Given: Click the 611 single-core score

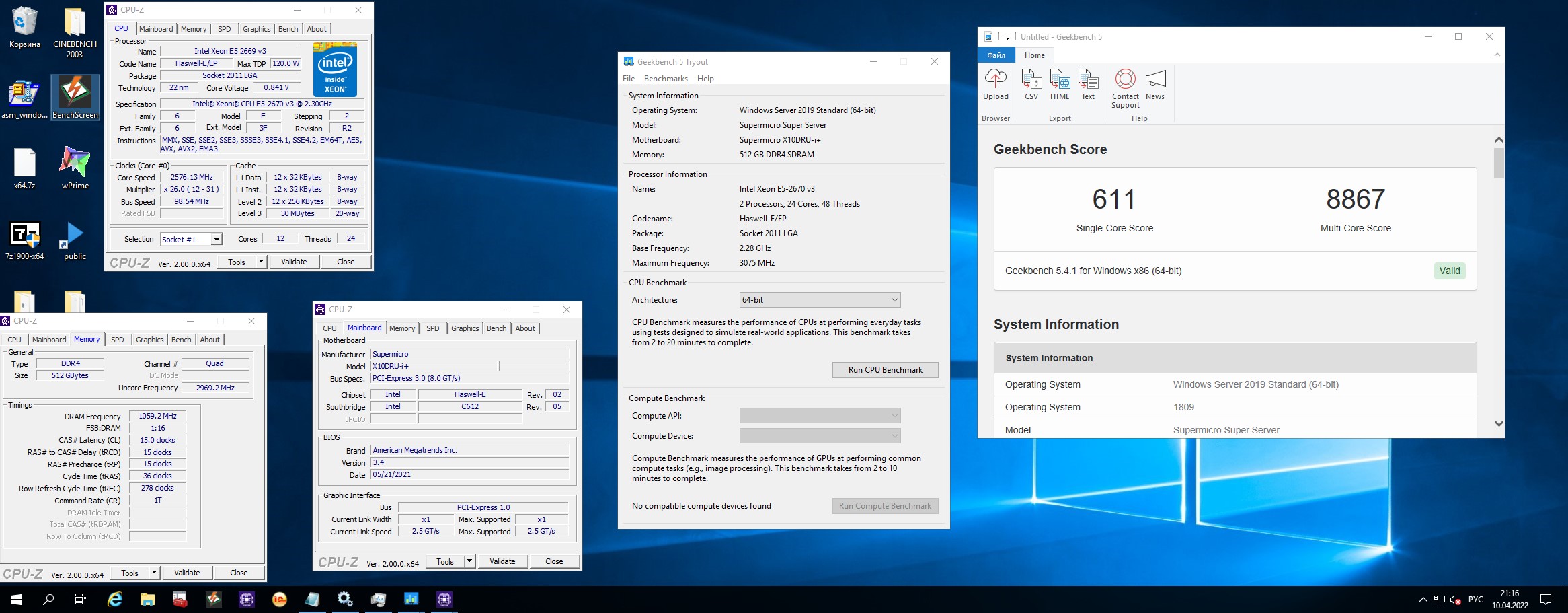Looking at the screenshot, I should (1114, 199).
